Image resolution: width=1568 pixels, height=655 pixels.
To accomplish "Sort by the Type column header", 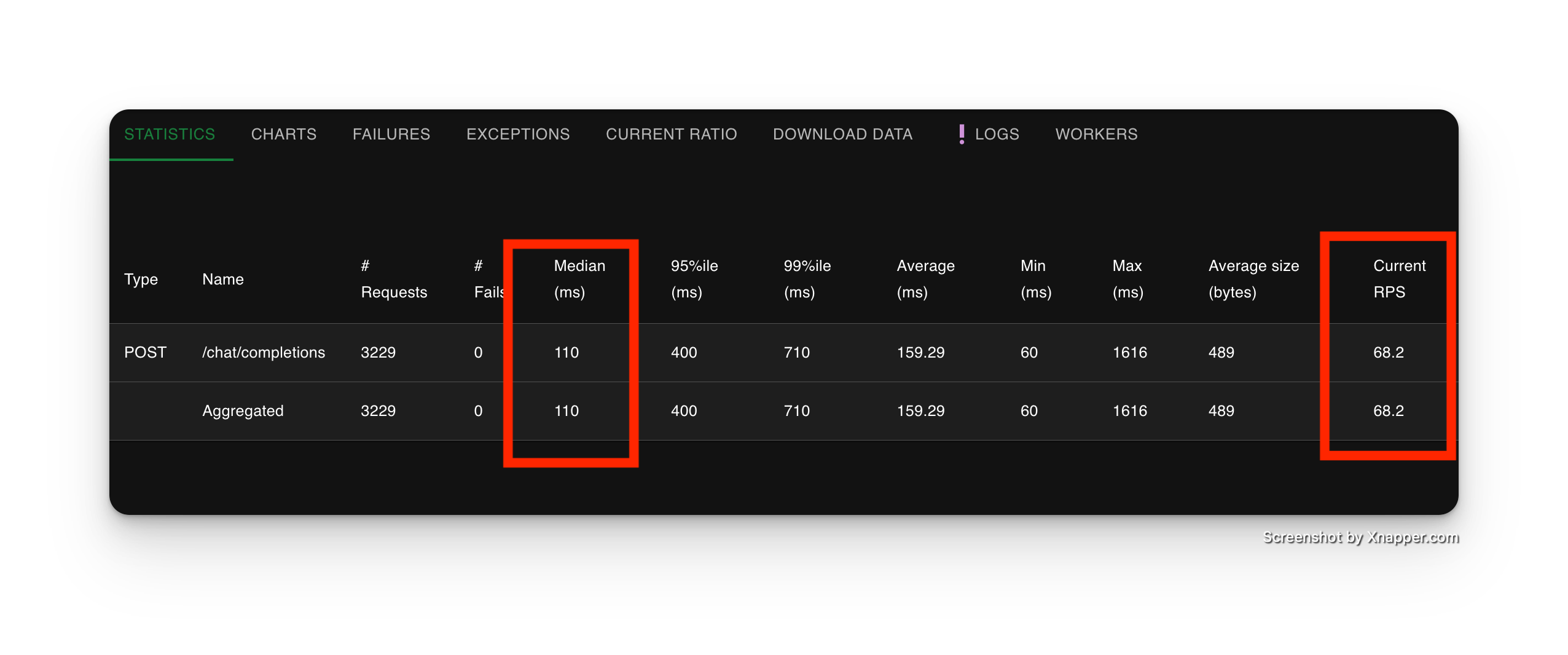I will [141, 279].
